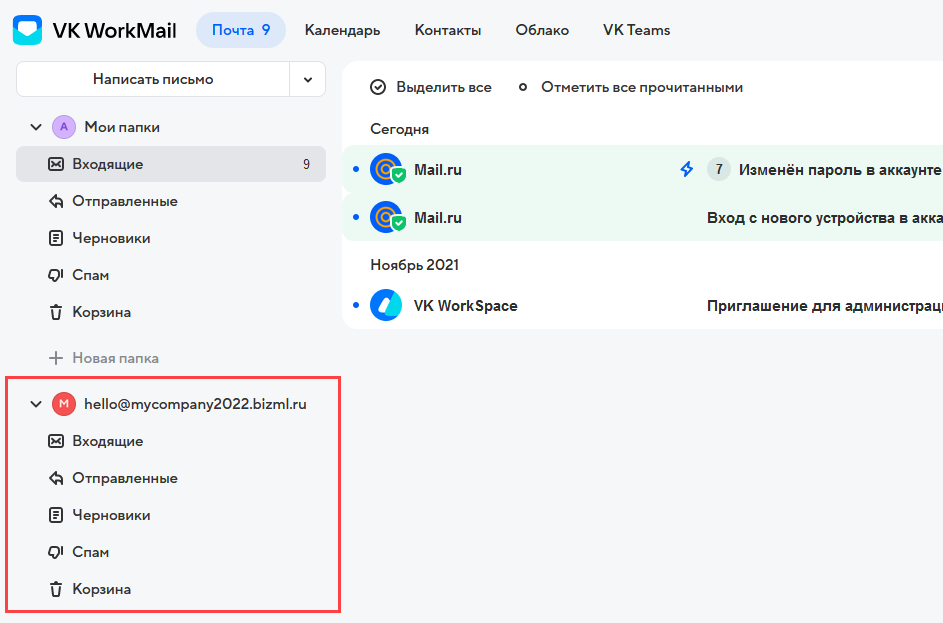Collapse the Мои папки section
This screenshot has height=623, width=943.
(36, 126)
